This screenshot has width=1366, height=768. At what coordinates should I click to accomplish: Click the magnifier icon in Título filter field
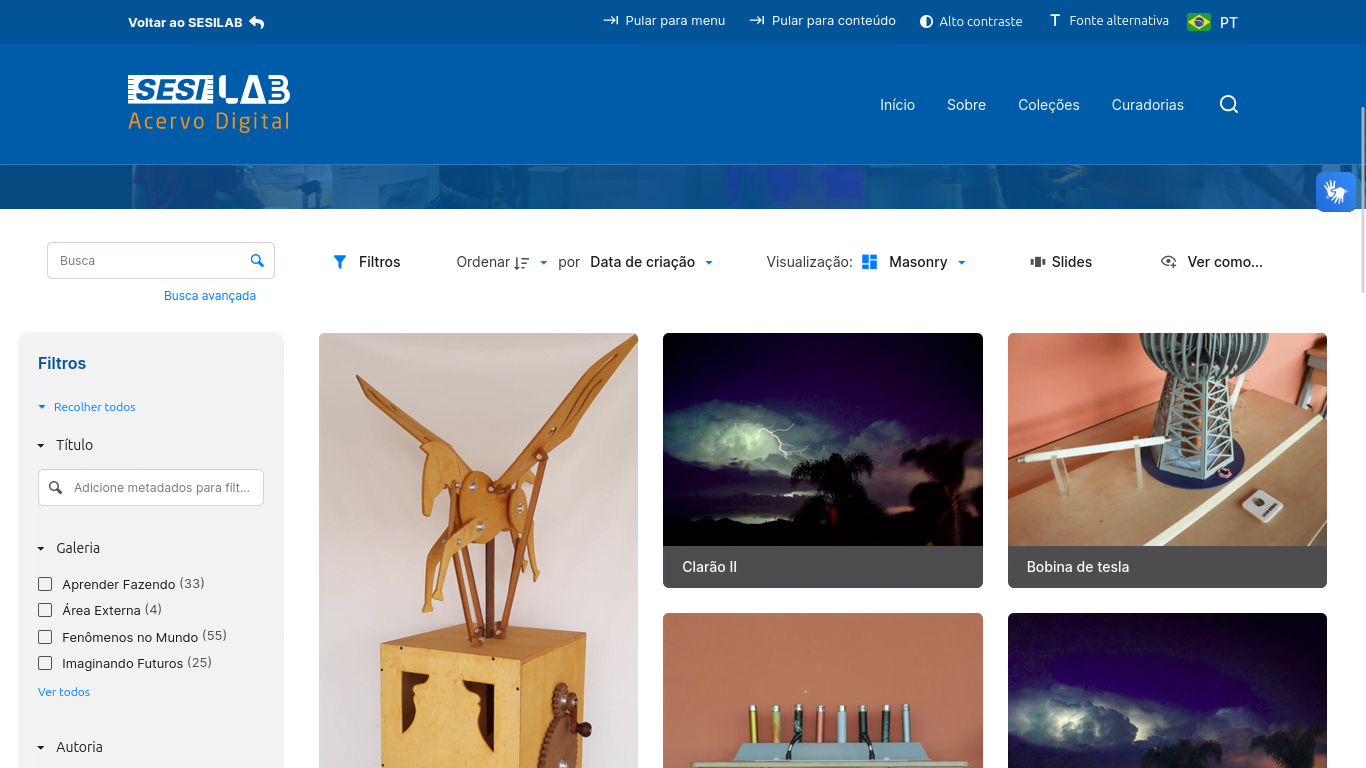56,488
